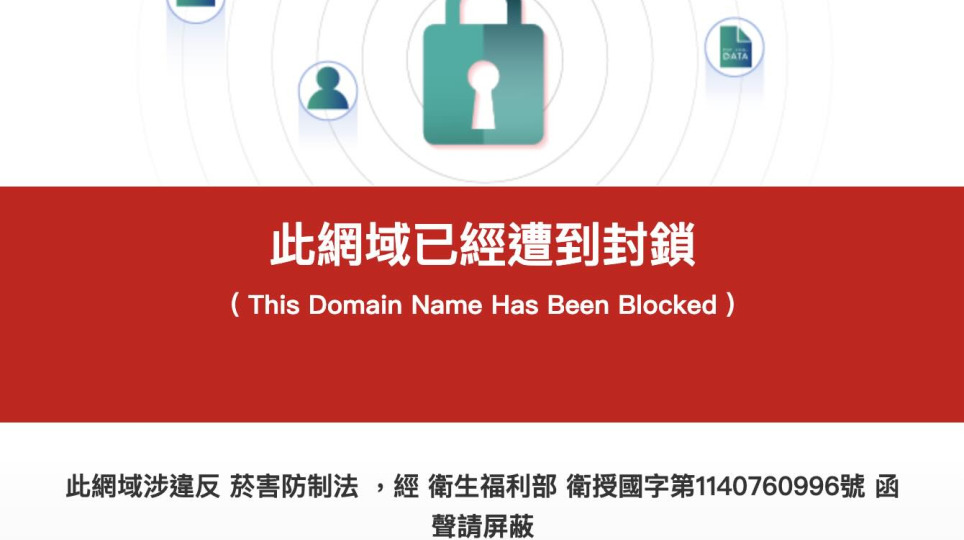
Task: Click the text 菸害防制法
Action: [x=294, y=486]
